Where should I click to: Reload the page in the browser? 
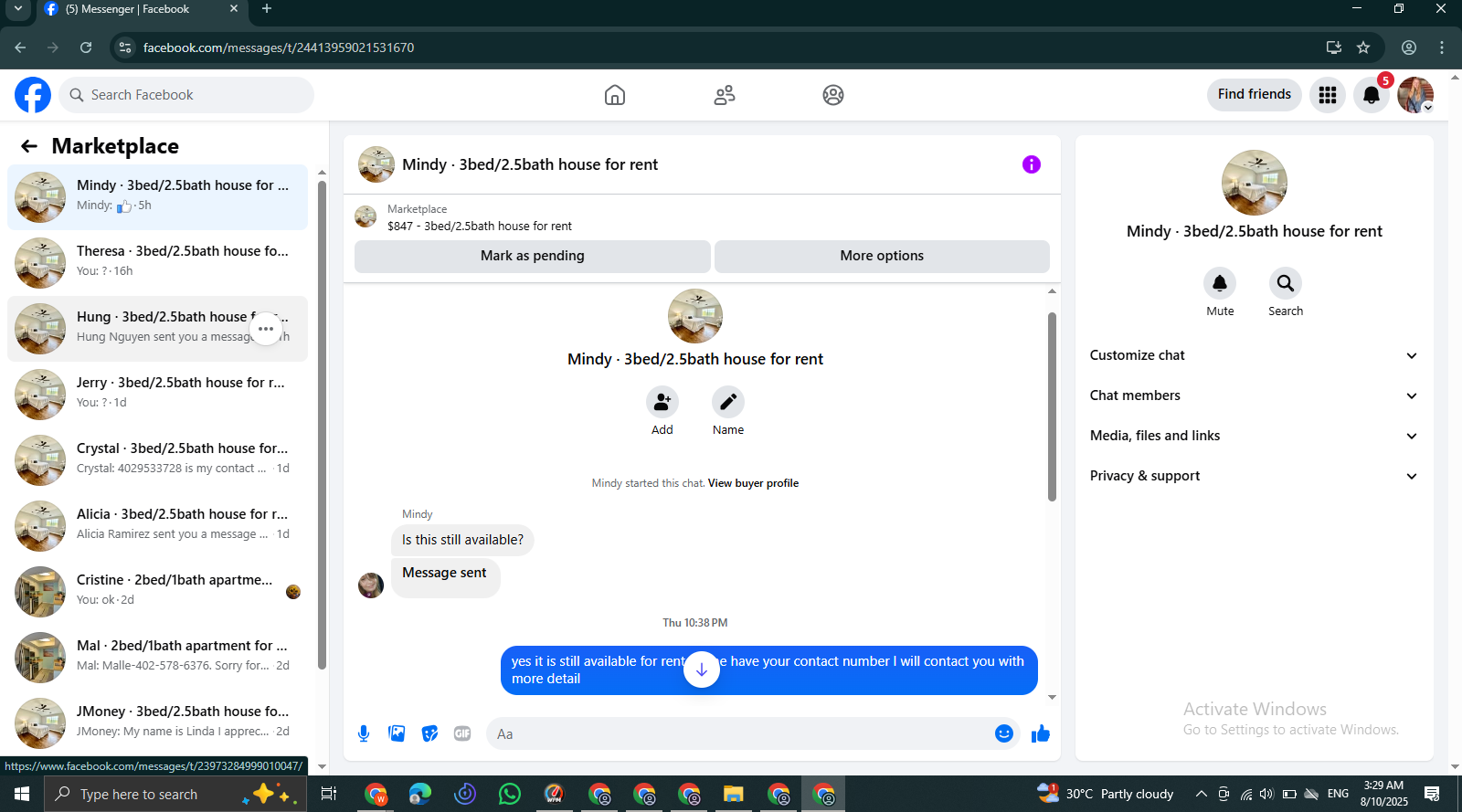(86, 47)
